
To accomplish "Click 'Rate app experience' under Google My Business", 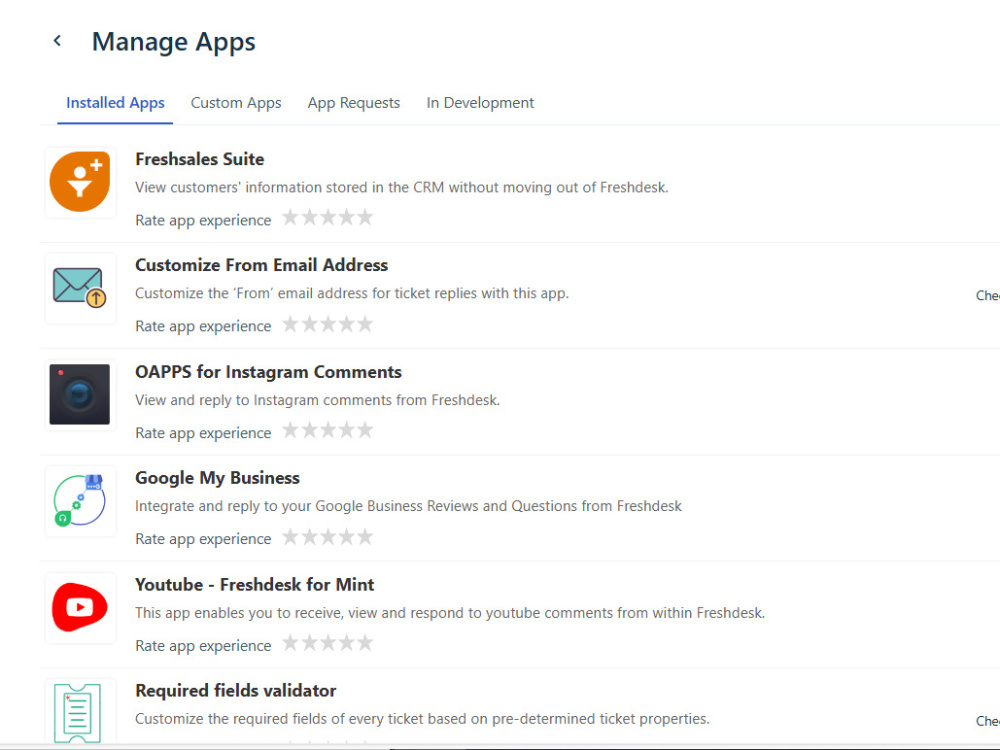I will click(203, 540).
